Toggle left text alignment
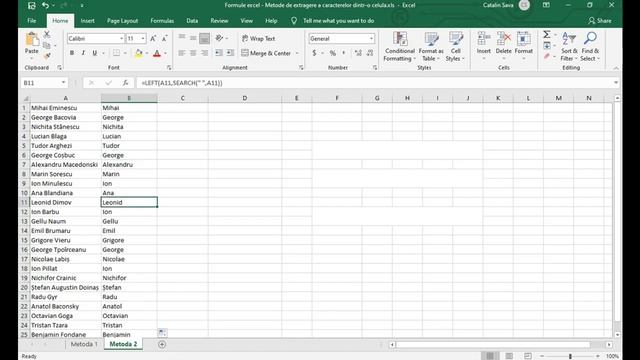The image size is (640, 360). point(182,53)
